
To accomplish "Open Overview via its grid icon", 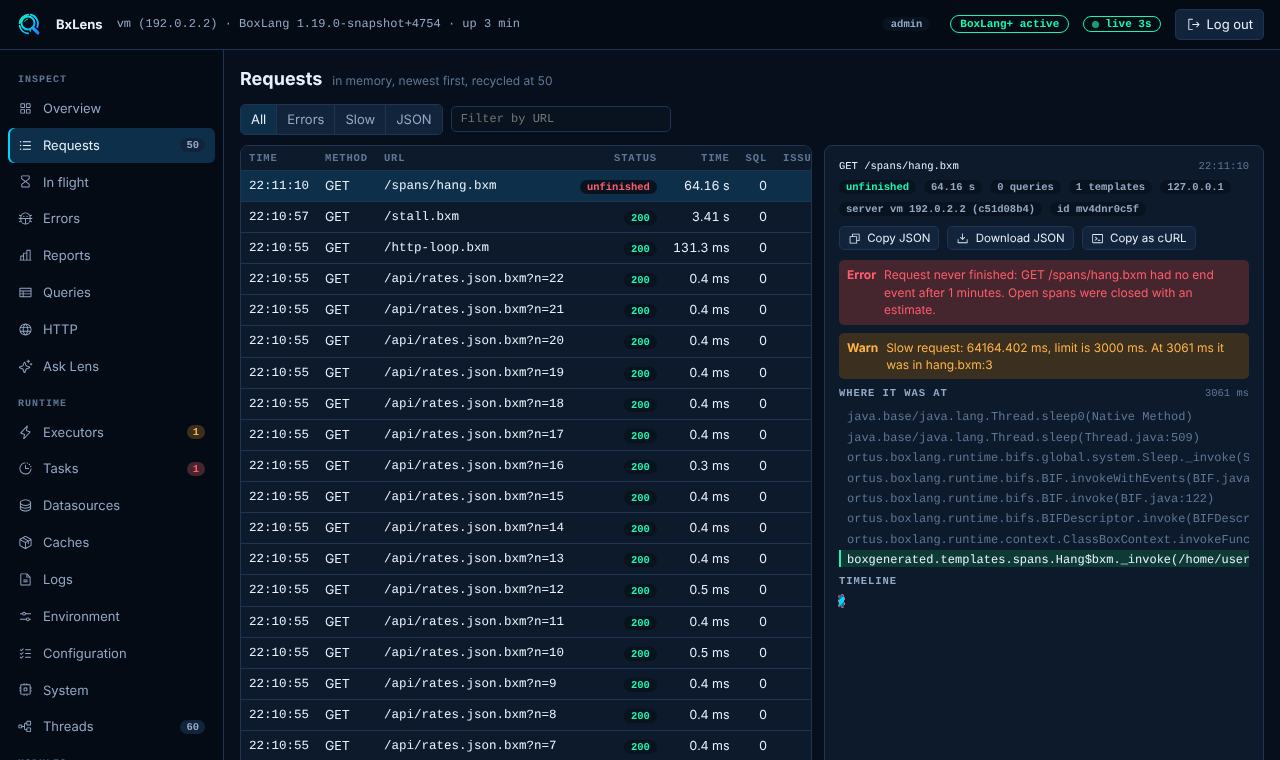I will tap(25, 108).
